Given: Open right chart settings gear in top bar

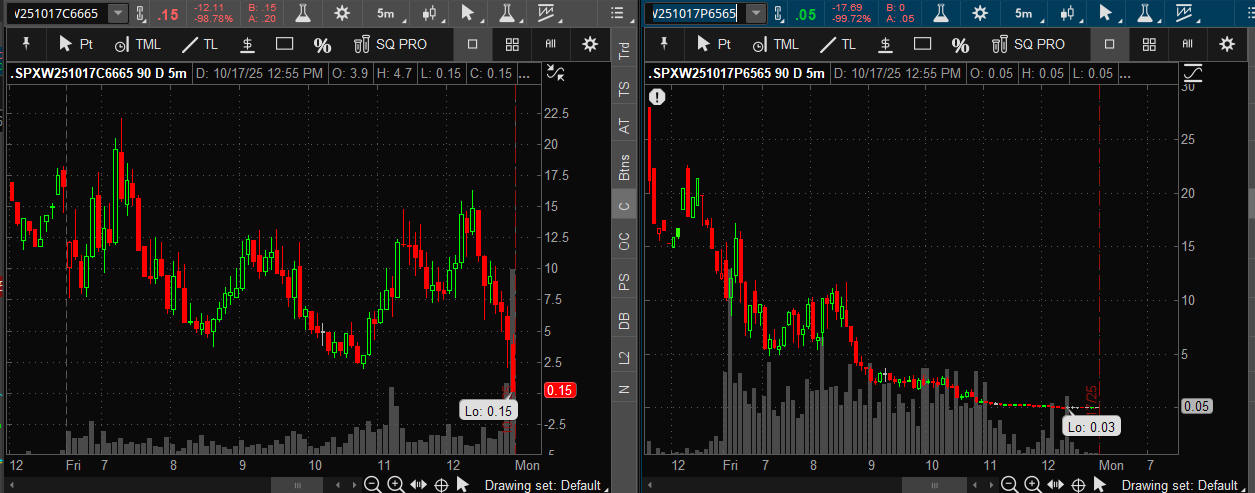Looking at the screenshot, I should coord(980,13).
